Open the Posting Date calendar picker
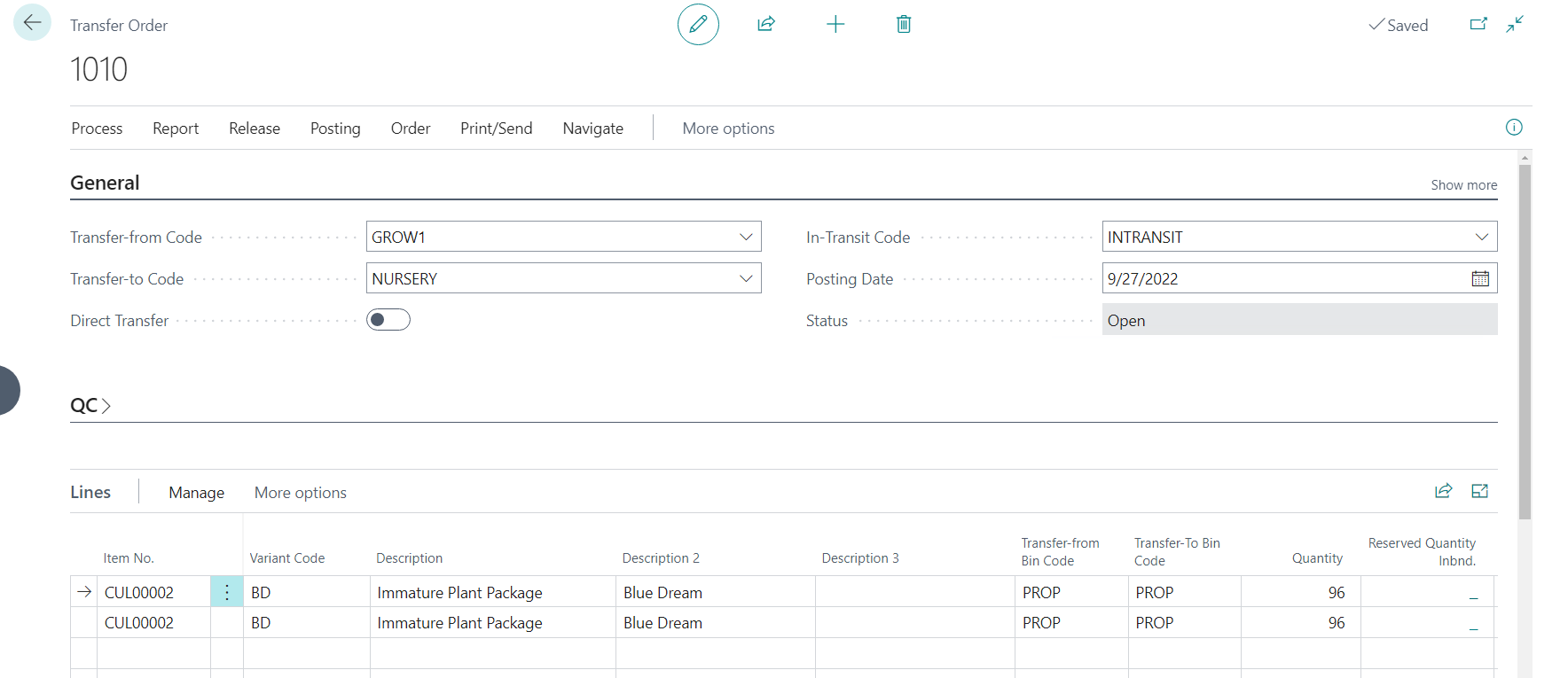 [1480, 278]
